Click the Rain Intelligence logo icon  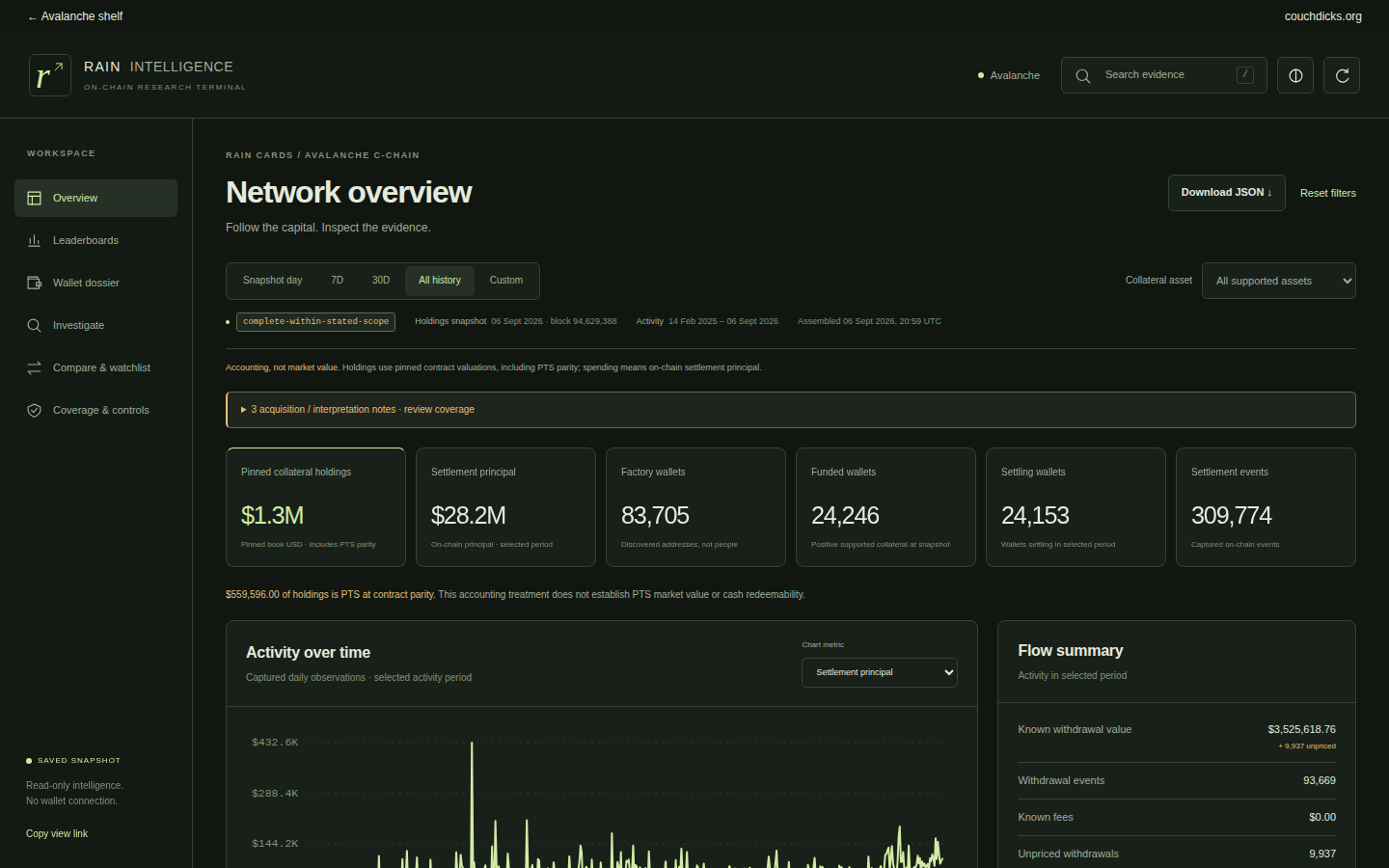pos(50,75)
